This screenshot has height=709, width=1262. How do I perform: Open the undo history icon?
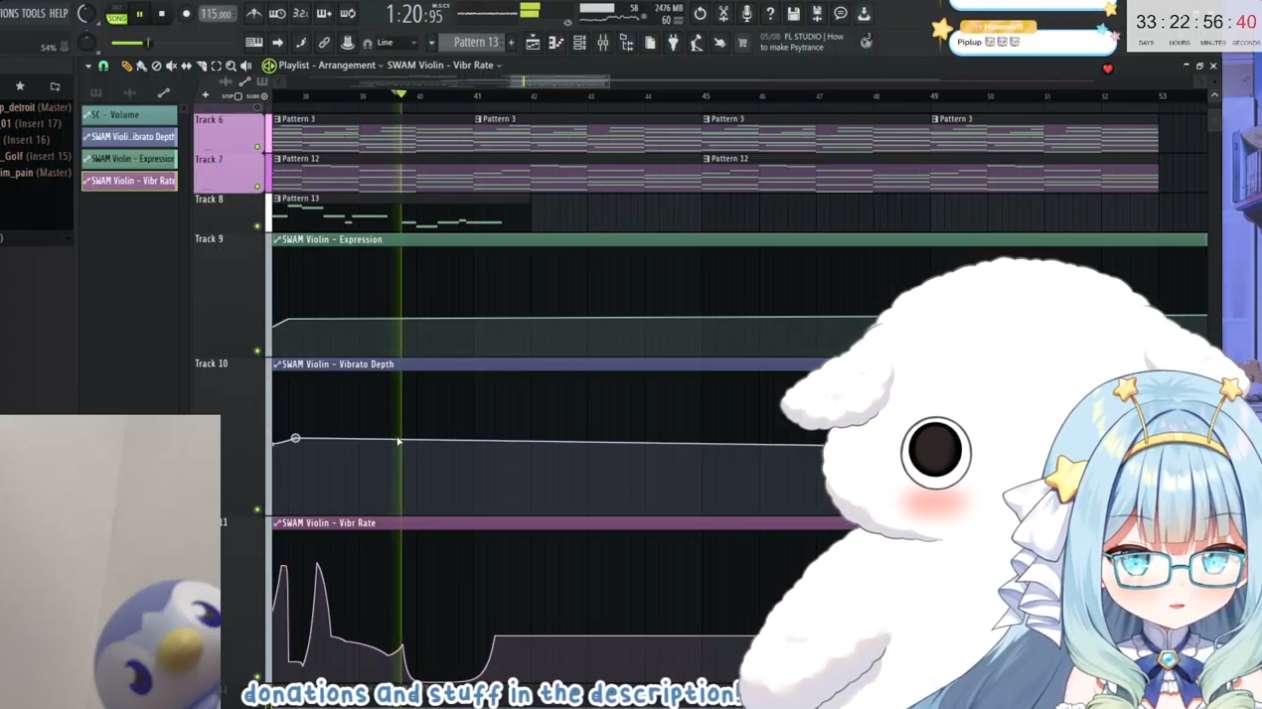click(x=700, y=14)
